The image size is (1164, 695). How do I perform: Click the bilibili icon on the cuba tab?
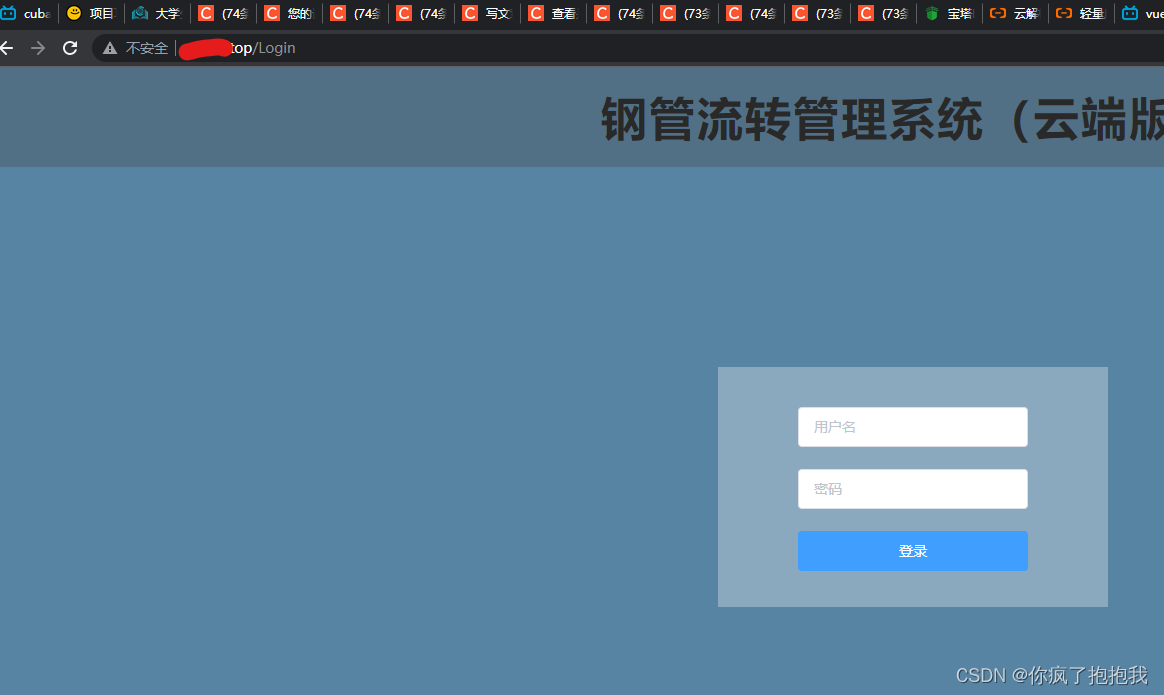point(8,13)
